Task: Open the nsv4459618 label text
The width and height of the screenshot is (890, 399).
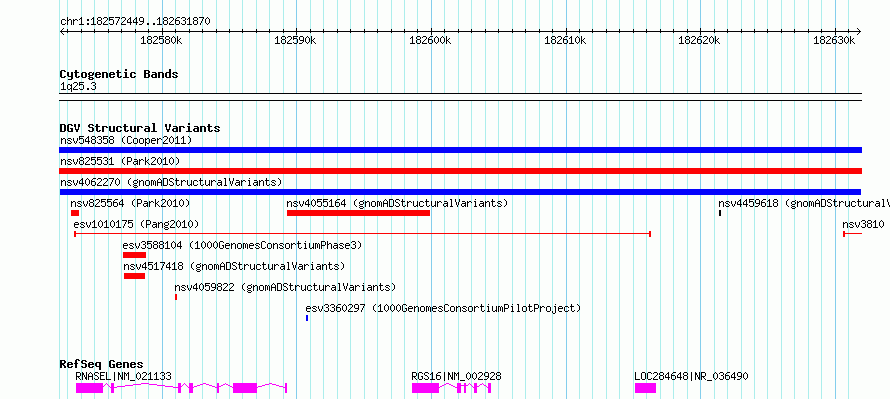Action: point(804,203)
